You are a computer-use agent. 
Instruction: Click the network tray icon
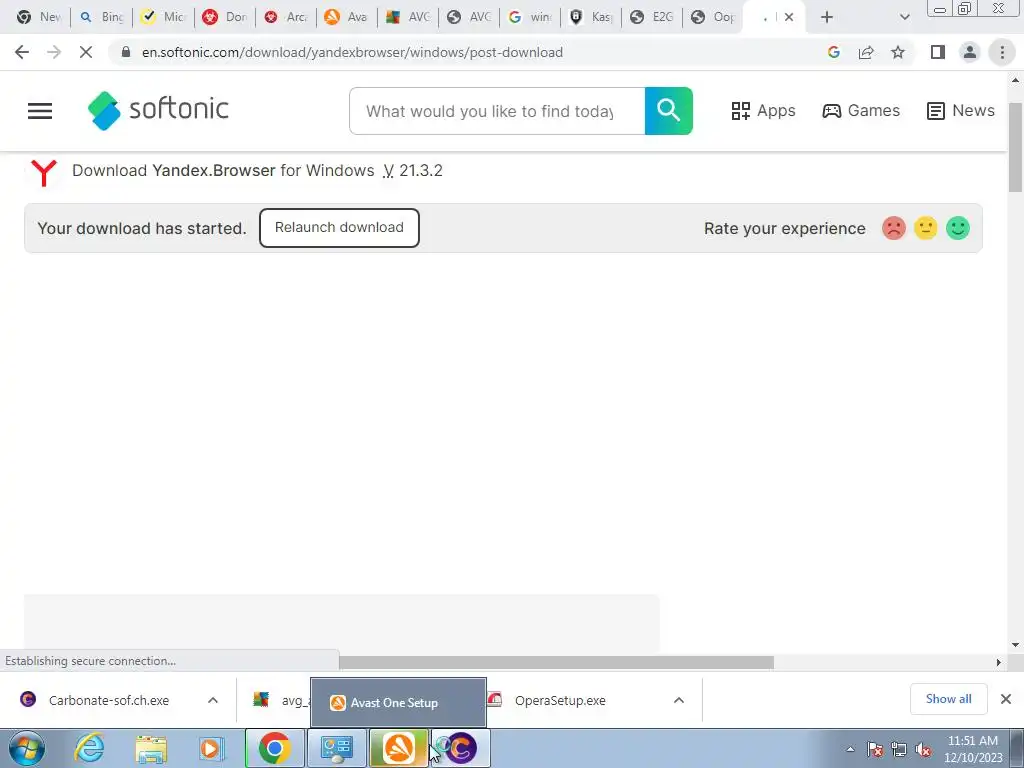point(899,749)
